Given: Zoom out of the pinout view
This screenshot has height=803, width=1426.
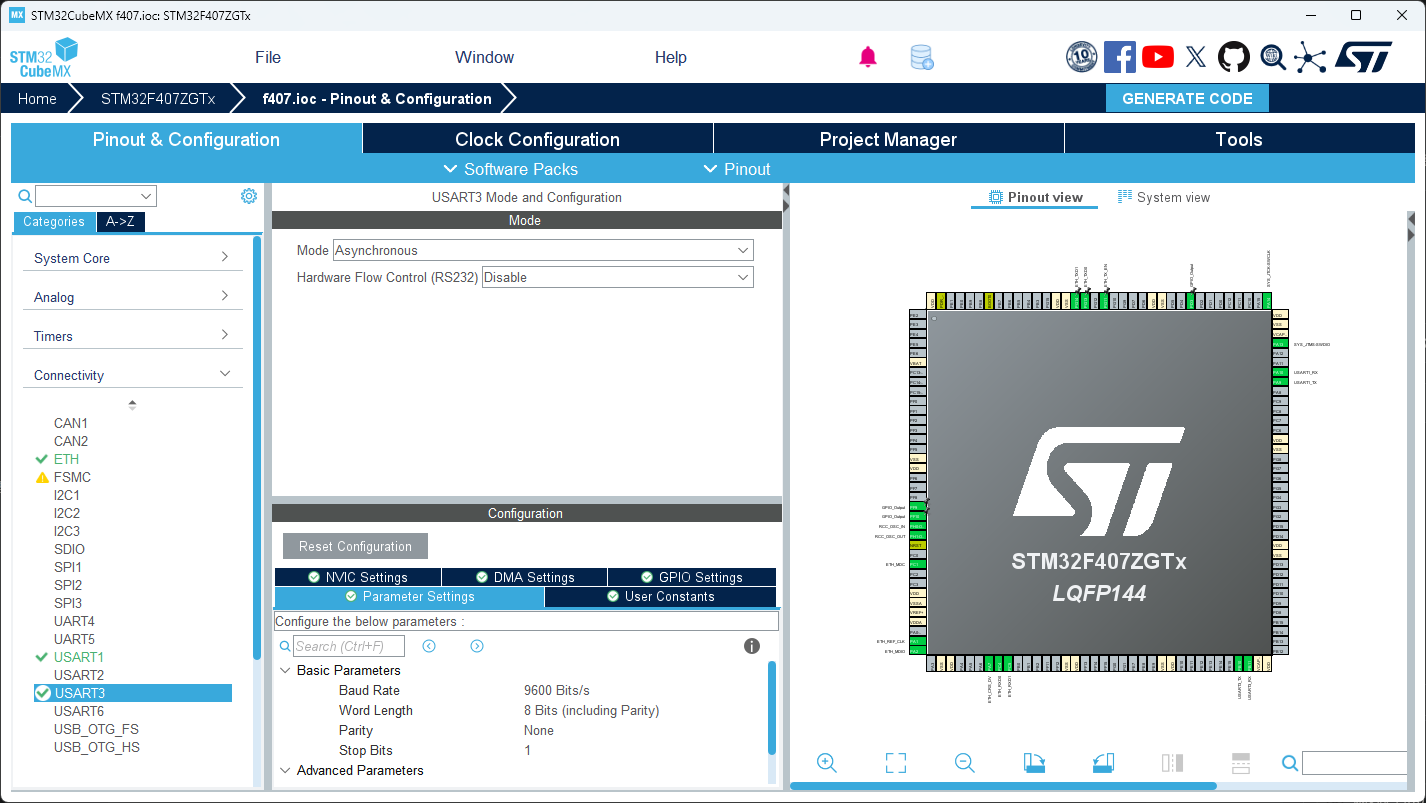Looking at the screenshot, I should (964, 762).
